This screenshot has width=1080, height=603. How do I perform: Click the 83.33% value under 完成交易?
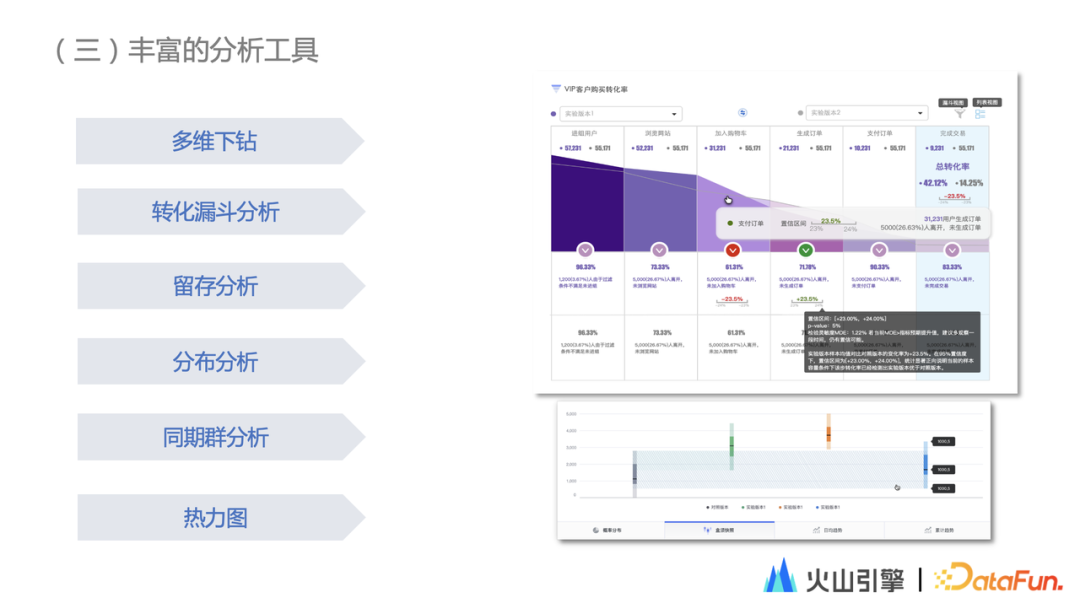[953, 267]
